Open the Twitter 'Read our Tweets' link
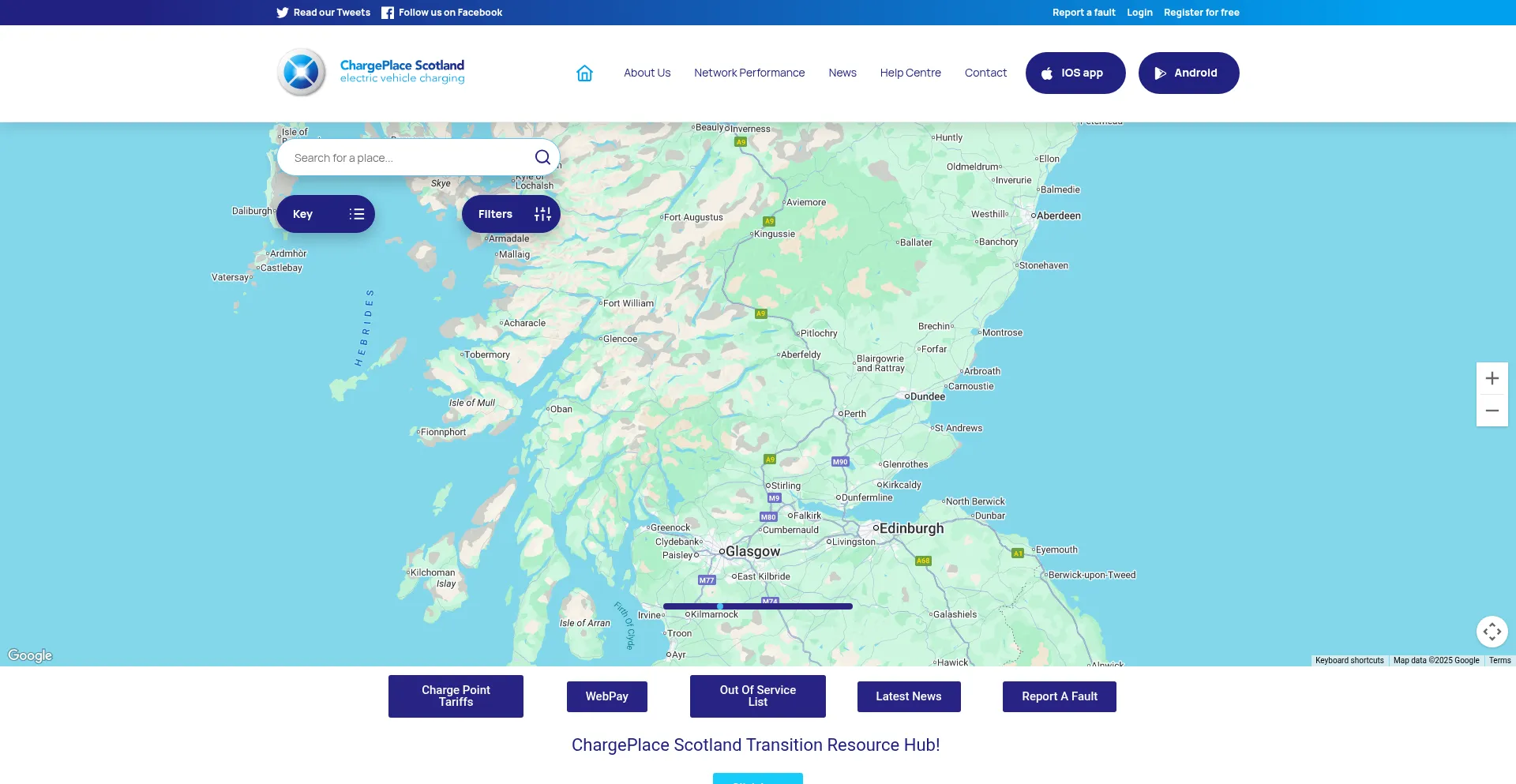This screenshot has height=784, width=1516. coord(323,13)
